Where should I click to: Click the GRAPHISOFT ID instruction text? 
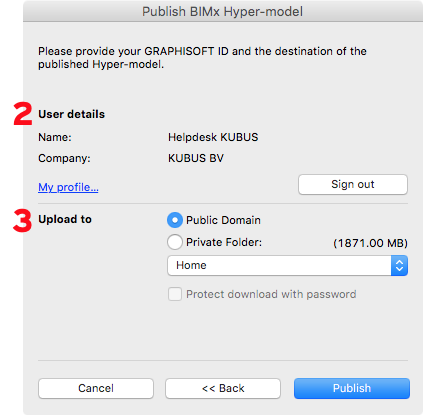(x=202, y=58)
